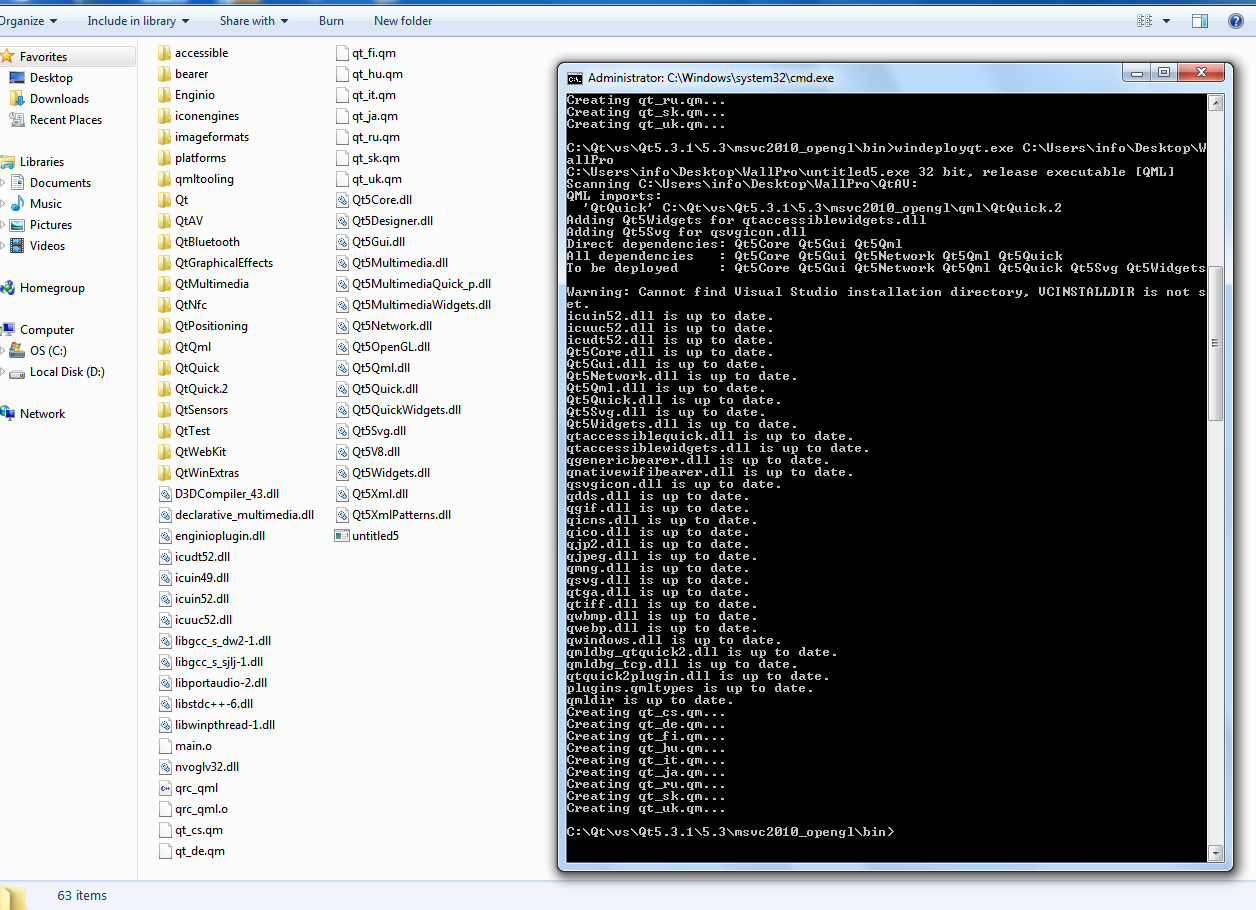1256x910 pixels.
Task: Toggle the preview pane icon
Action: coord(1201,20)
